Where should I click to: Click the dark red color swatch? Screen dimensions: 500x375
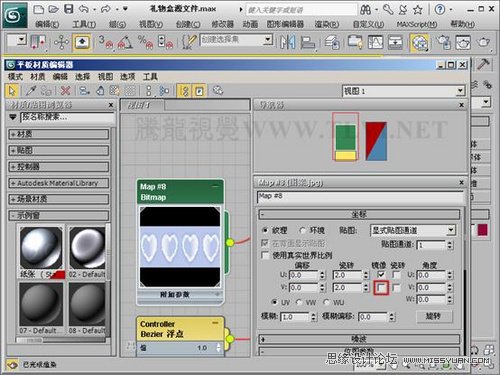pos(482,230)
